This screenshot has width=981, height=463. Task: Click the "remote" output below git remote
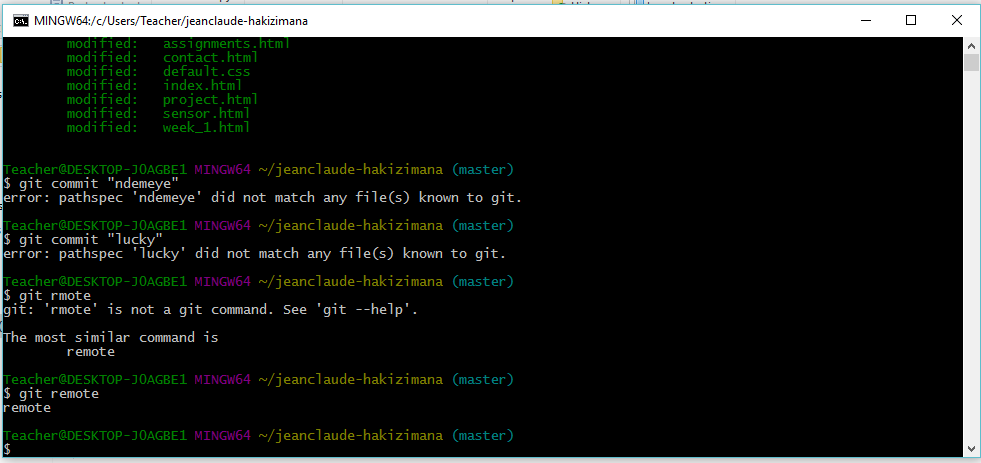coord(27,407)
